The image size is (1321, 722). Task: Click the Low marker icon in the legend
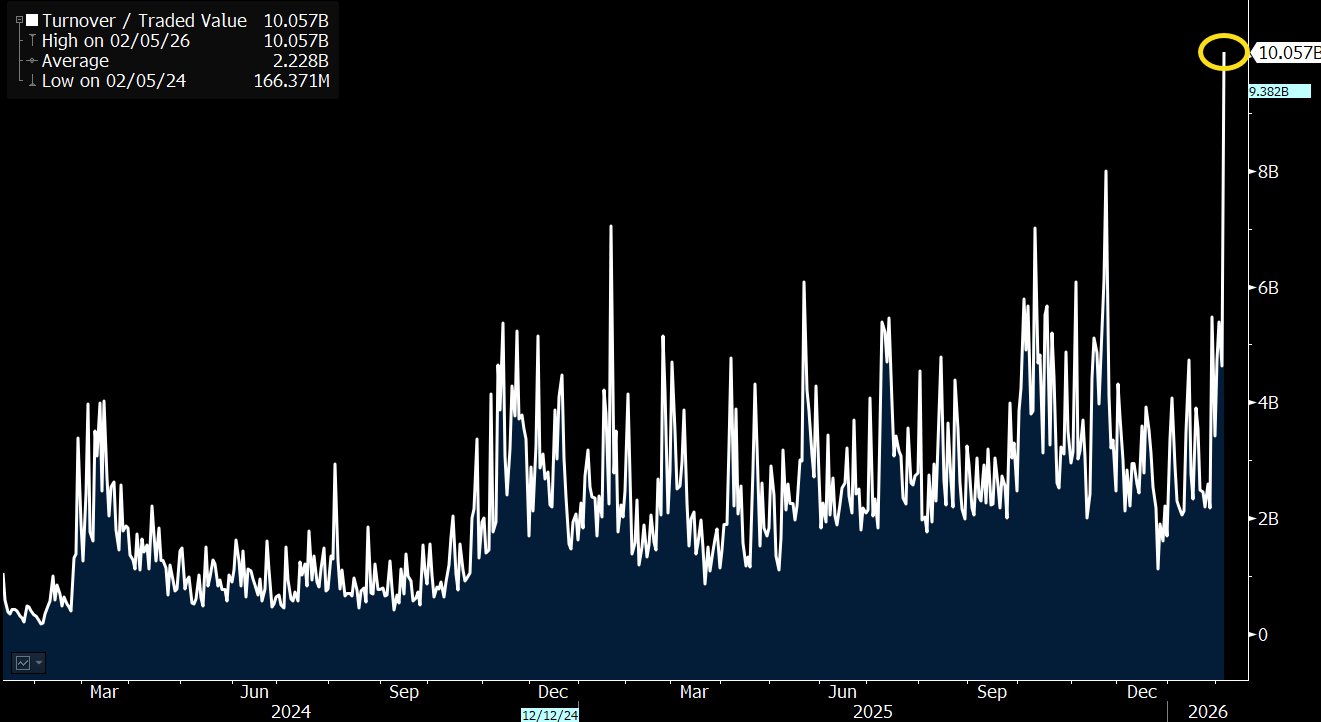tap(31, 81)
